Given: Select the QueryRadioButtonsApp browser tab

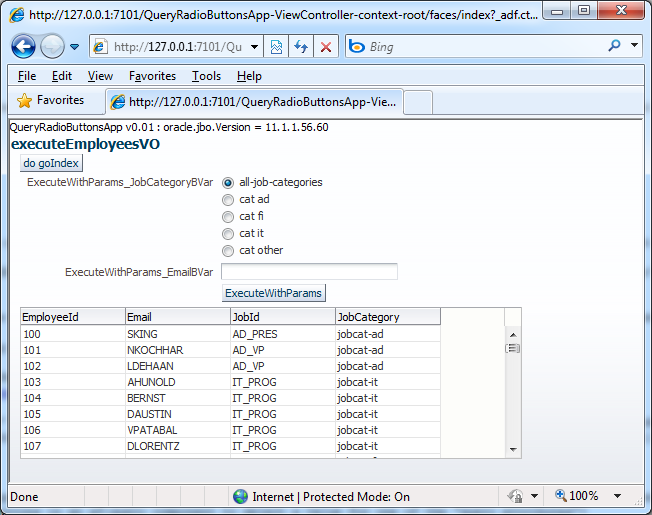Looking at the screenshot, I should coord(254,102).
